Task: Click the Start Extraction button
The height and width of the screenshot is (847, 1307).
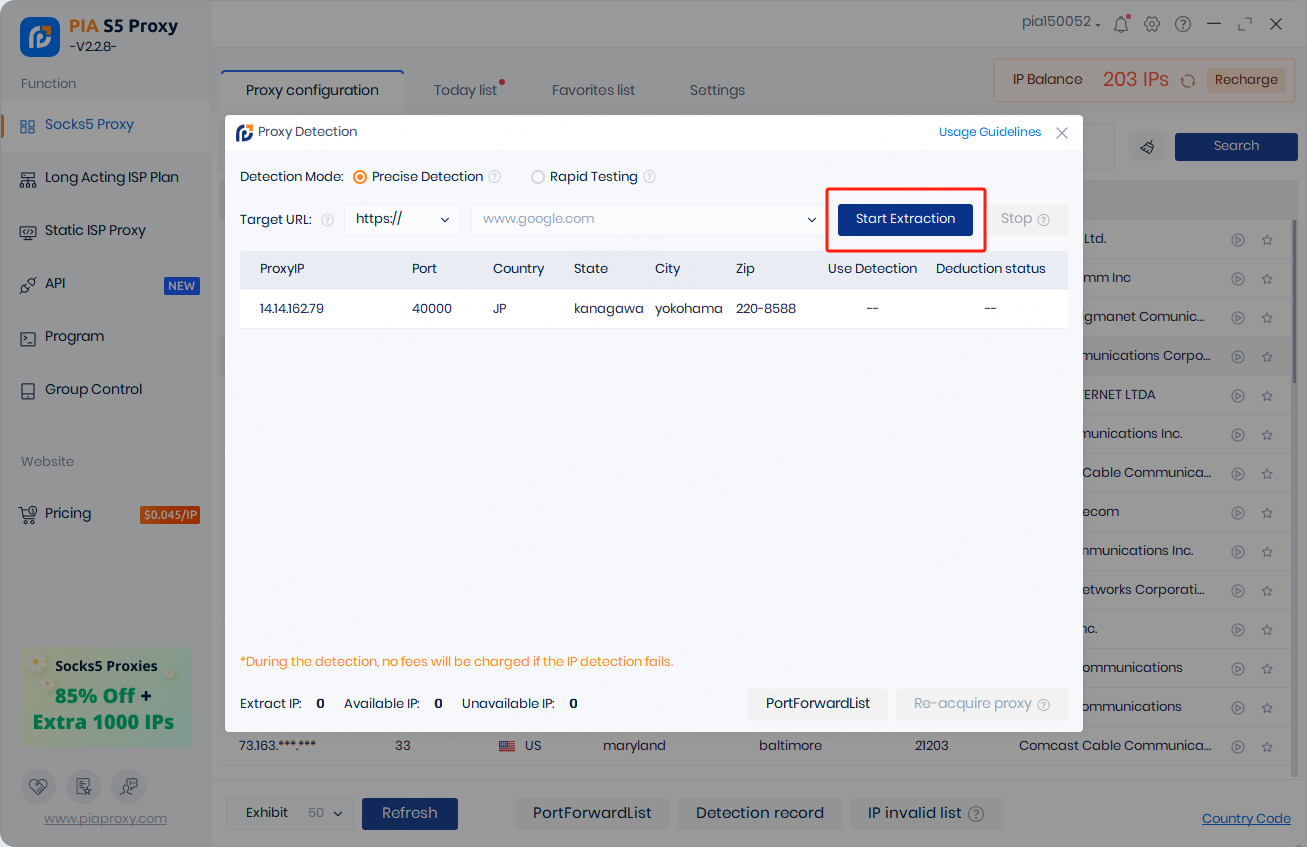Action: (x=905, y=219)
